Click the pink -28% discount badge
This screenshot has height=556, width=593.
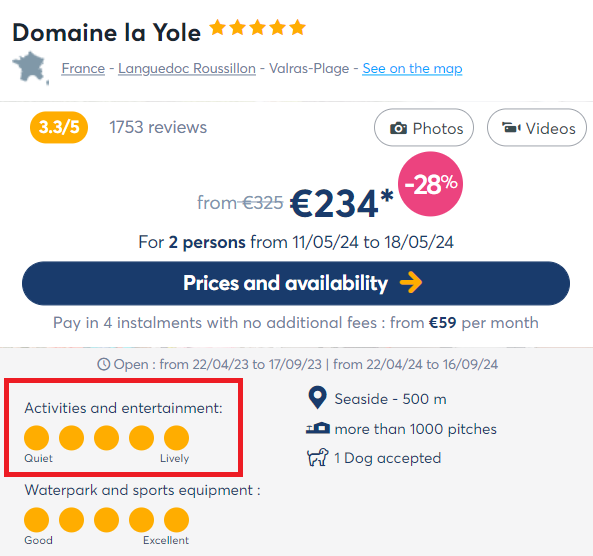tap(430, 184)
